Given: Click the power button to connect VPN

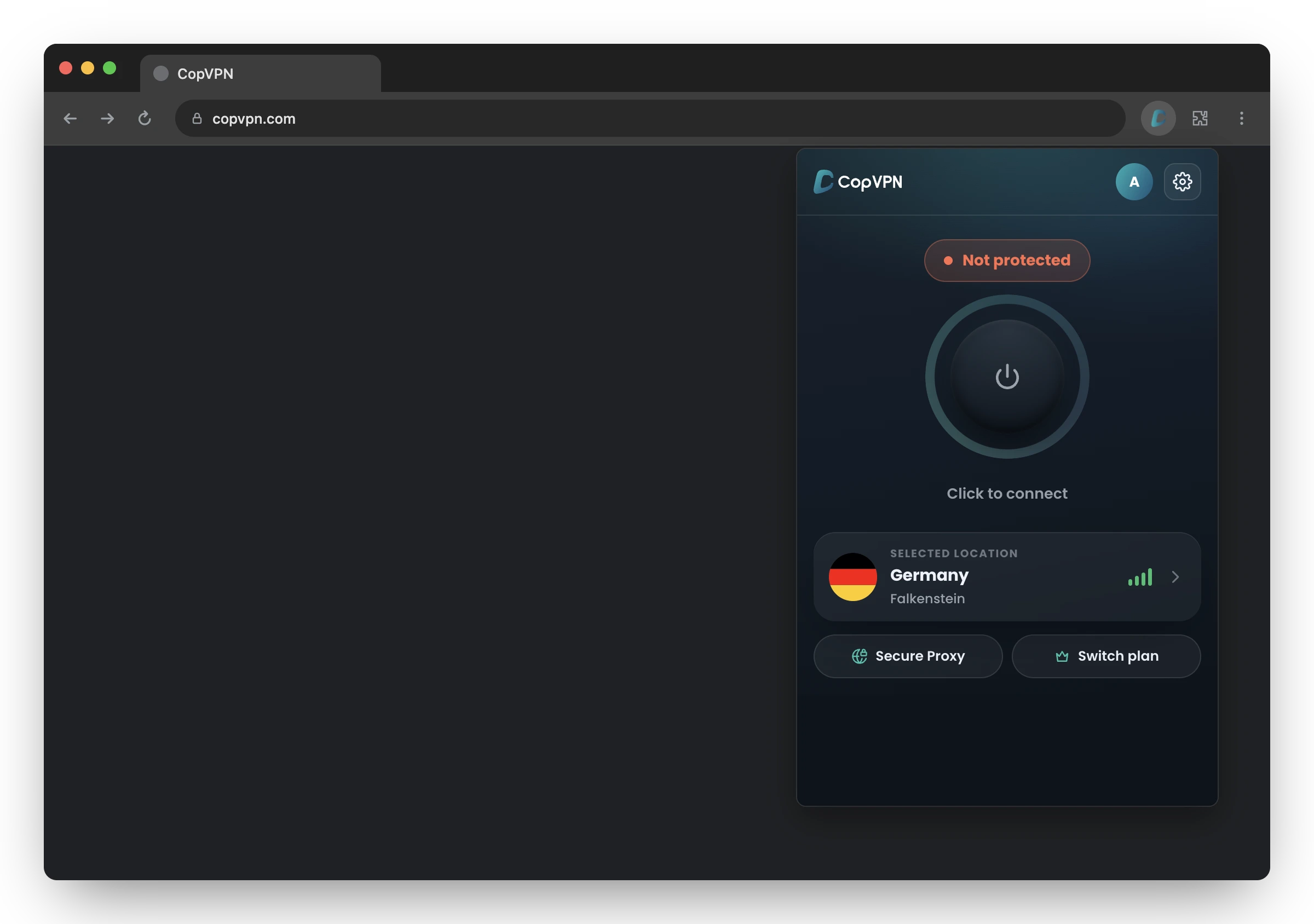Looking at the screenshot, I should (x=1007, y=377).
